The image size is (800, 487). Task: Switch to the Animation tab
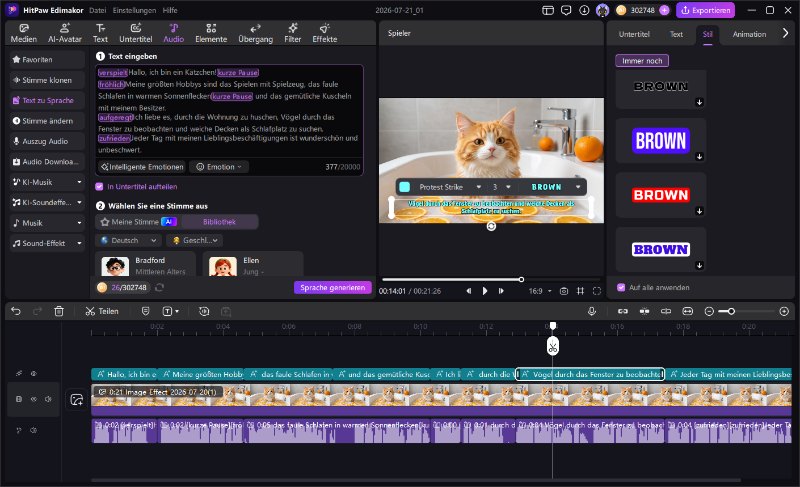click(749, 34)
